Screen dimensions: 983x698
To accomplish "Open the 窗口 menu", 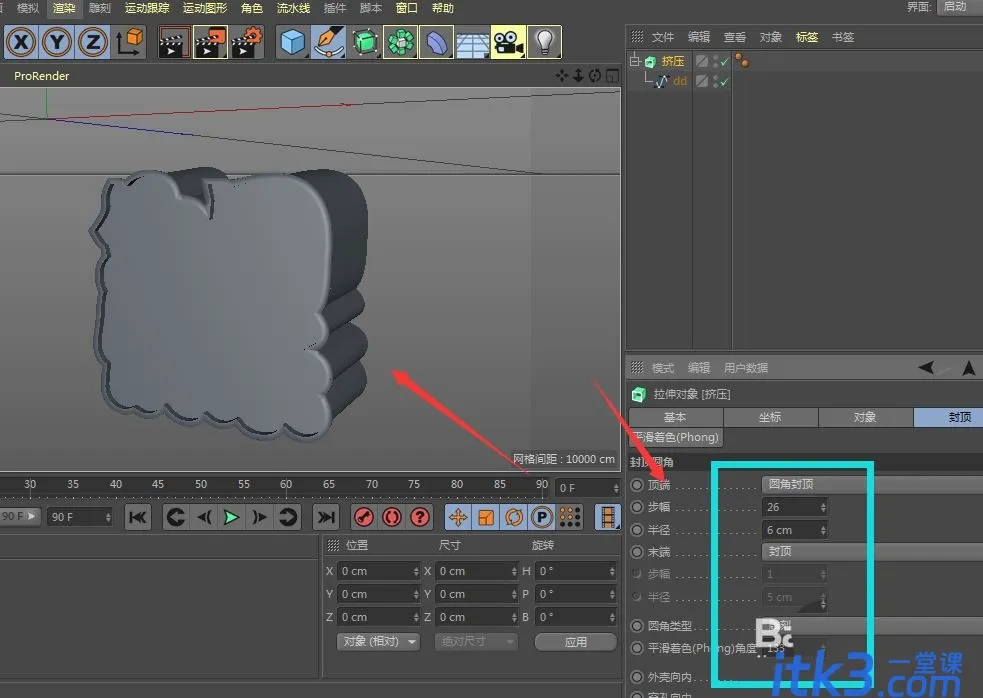I will (406, 8).
